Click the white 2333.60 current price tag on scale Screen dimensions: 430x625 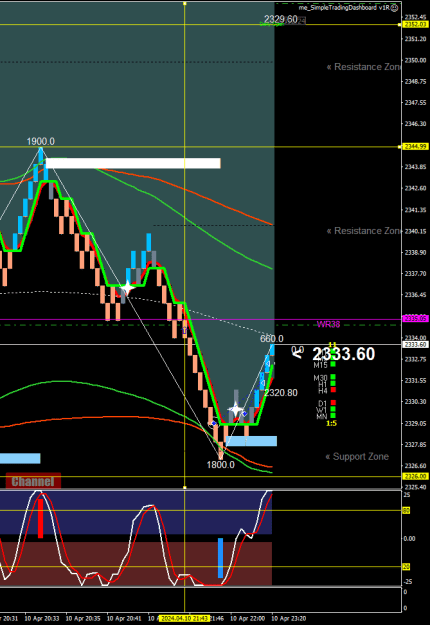(x=415, y=344)
